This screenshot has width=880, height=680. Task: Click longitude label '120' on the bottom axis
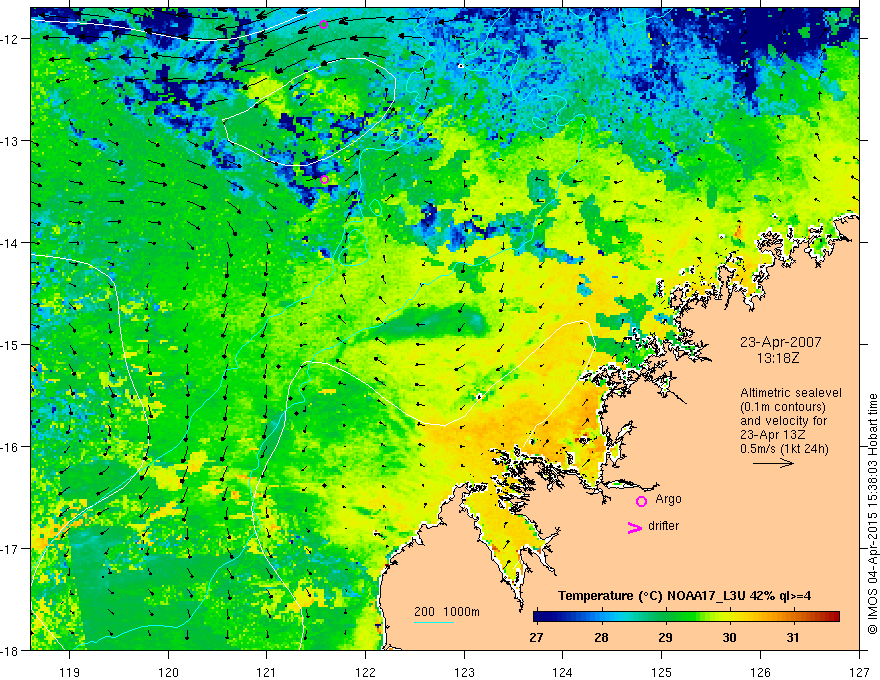pos(168,672)
